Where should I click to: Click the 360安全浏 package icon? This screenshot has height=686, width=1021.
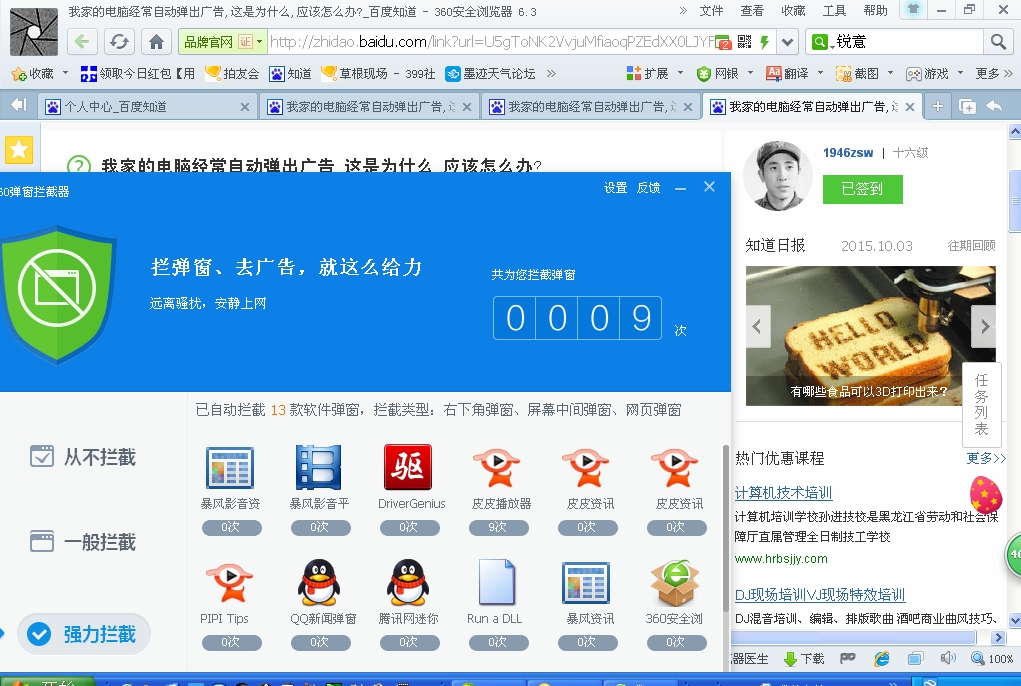click(674, 582)
